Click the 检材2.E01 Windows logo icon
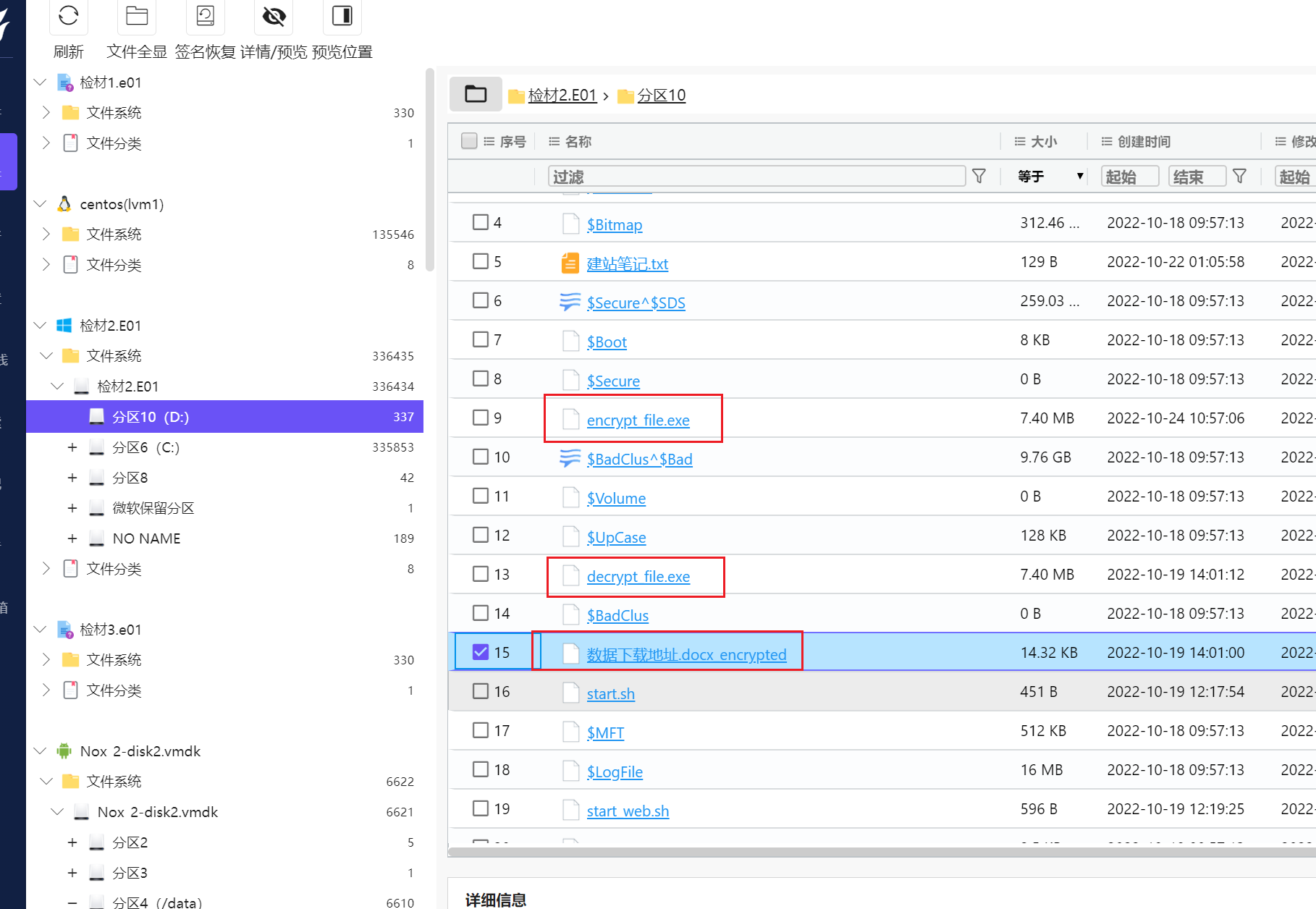This screenshot has height=909, width=1316. coord(64,326)
